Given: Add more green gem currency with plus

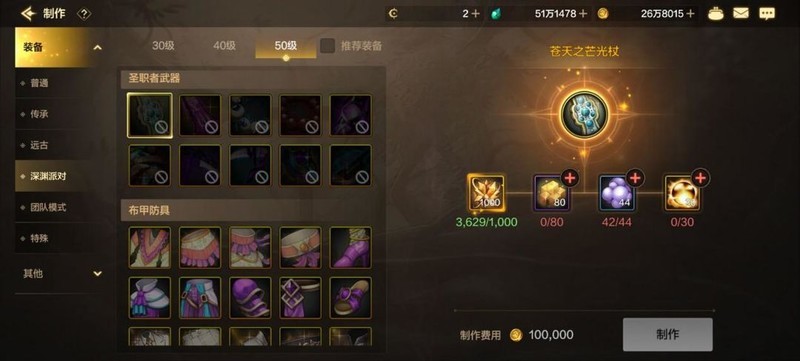Looking at the screenshot, I should [583, 14].
